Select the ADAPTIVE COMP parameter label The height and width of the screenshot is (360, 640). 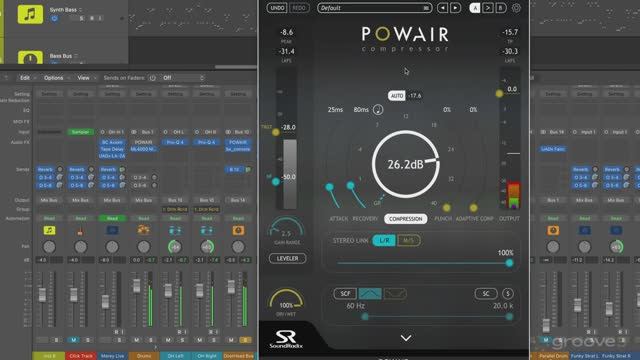pyautogui.click(x=474, y=219)
